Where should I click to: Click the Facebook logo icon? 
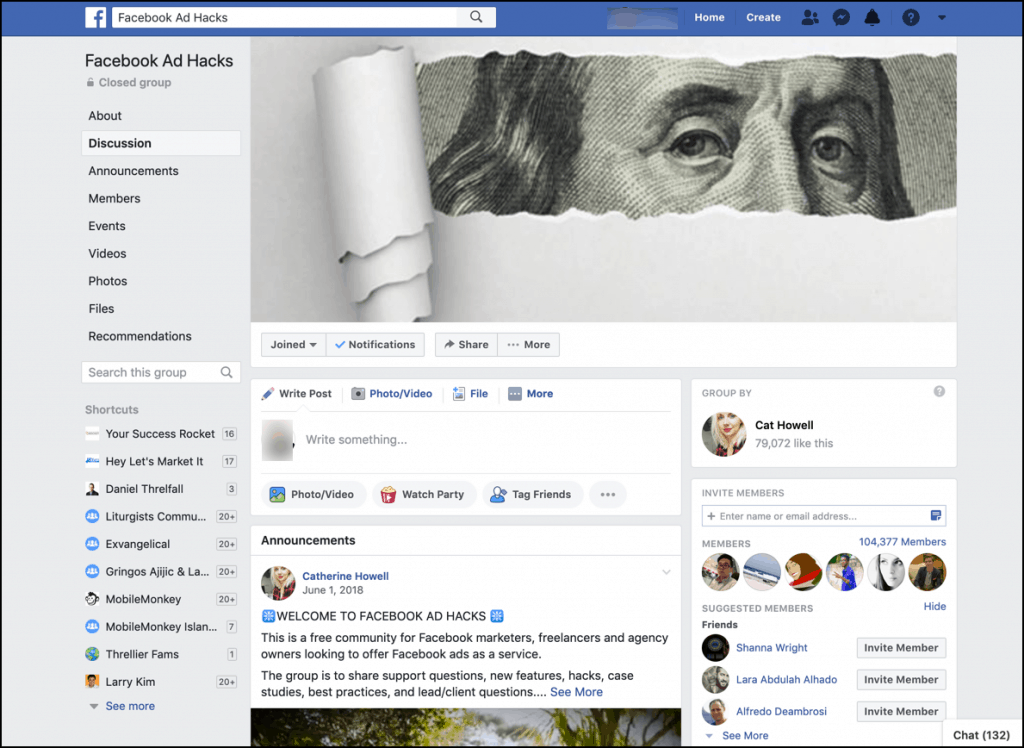pos(95,18)
